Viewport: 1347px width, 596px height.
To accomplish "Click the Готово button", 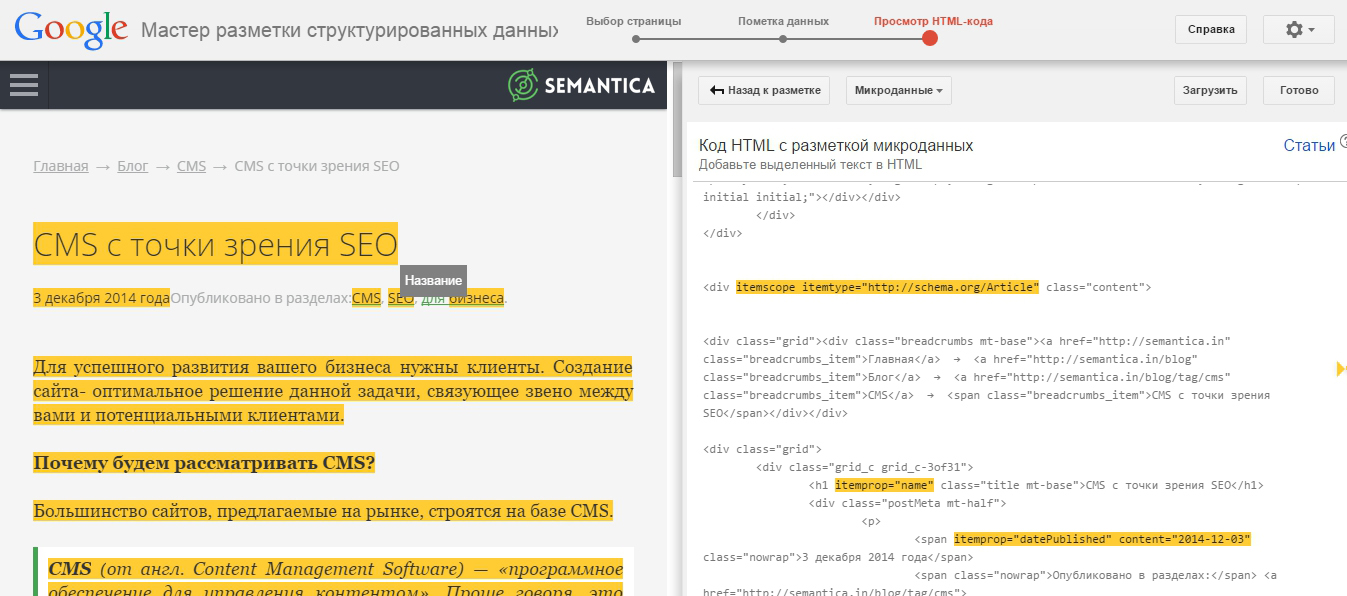I will point(1298,90).
